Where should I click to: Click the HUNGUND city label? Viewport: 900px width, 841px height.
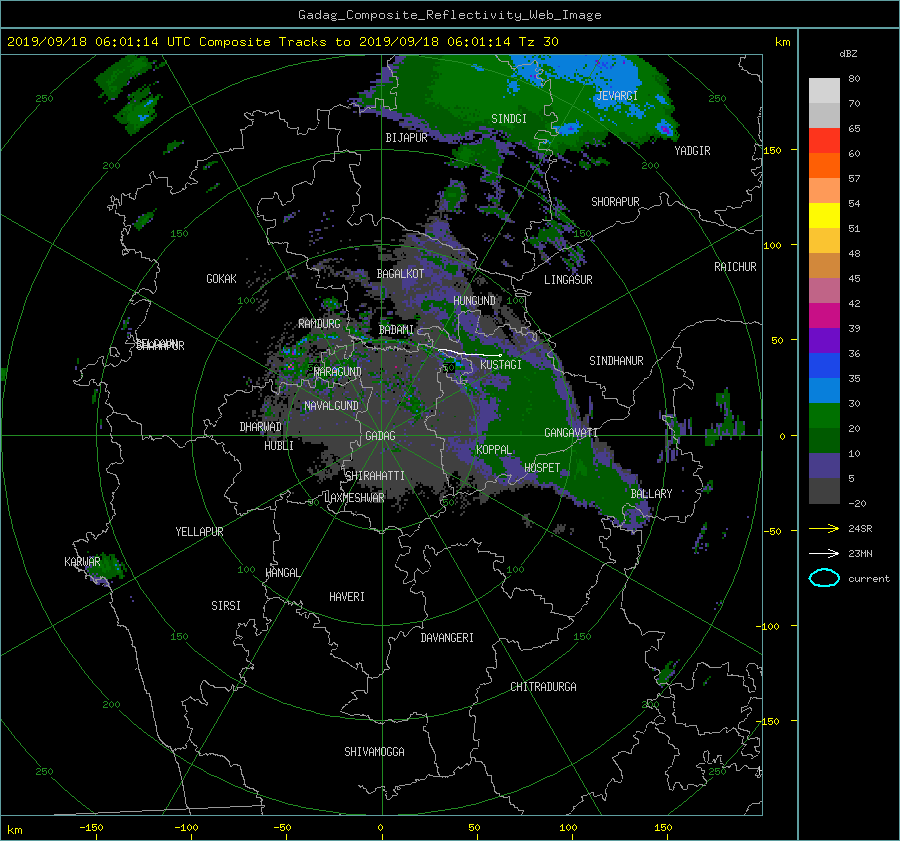tap(474, 301)
